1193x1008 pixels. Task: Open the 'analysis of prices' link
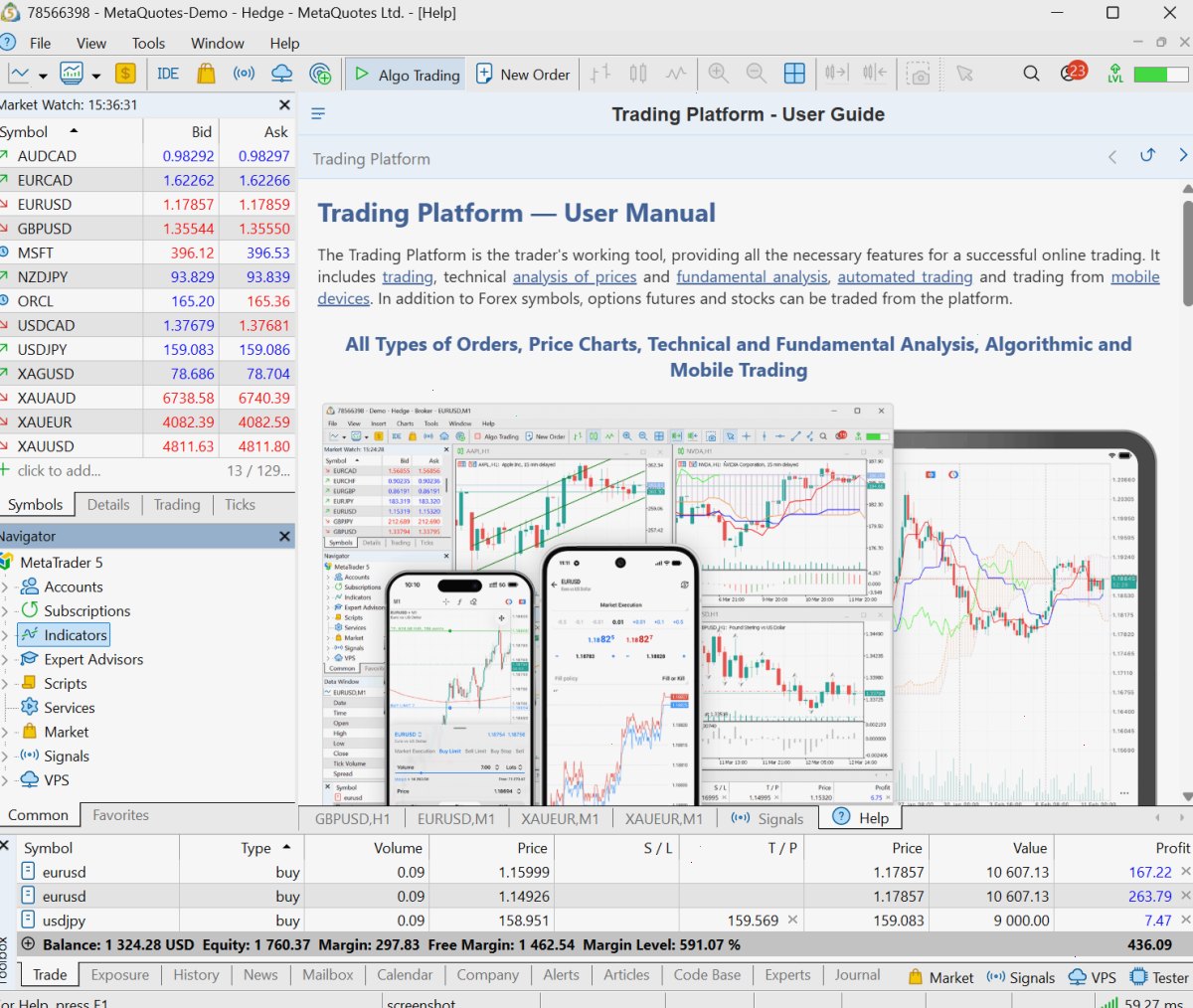[575, 277]
